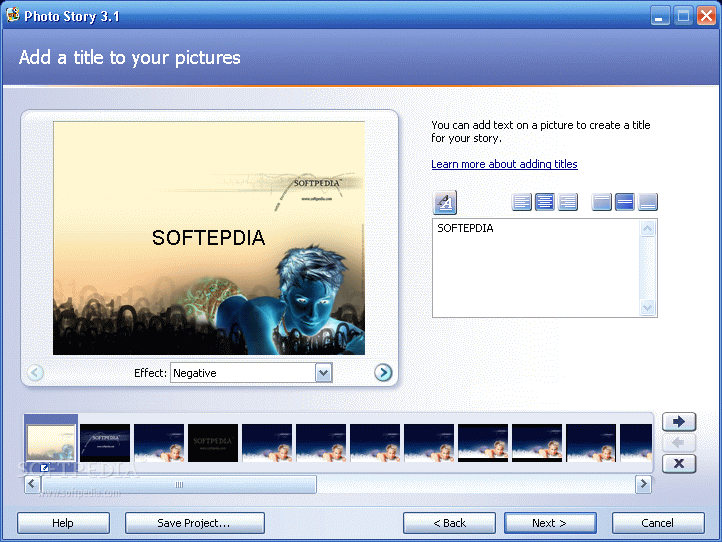This screenshot has height=542, width=722.
Task: Select the seventh filmstrip thumbnail
Action: [375, 443]
